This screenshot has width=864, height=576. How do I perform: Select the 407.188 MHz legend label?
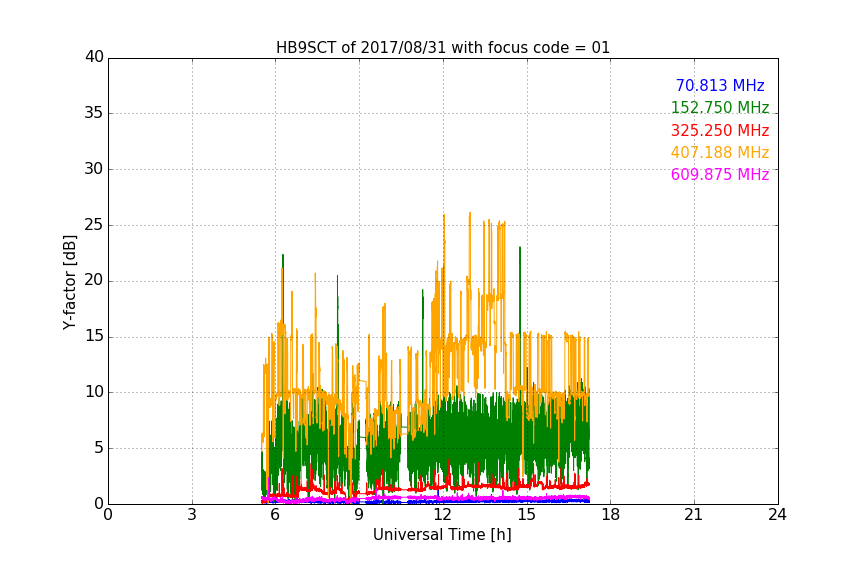[720, 152]
